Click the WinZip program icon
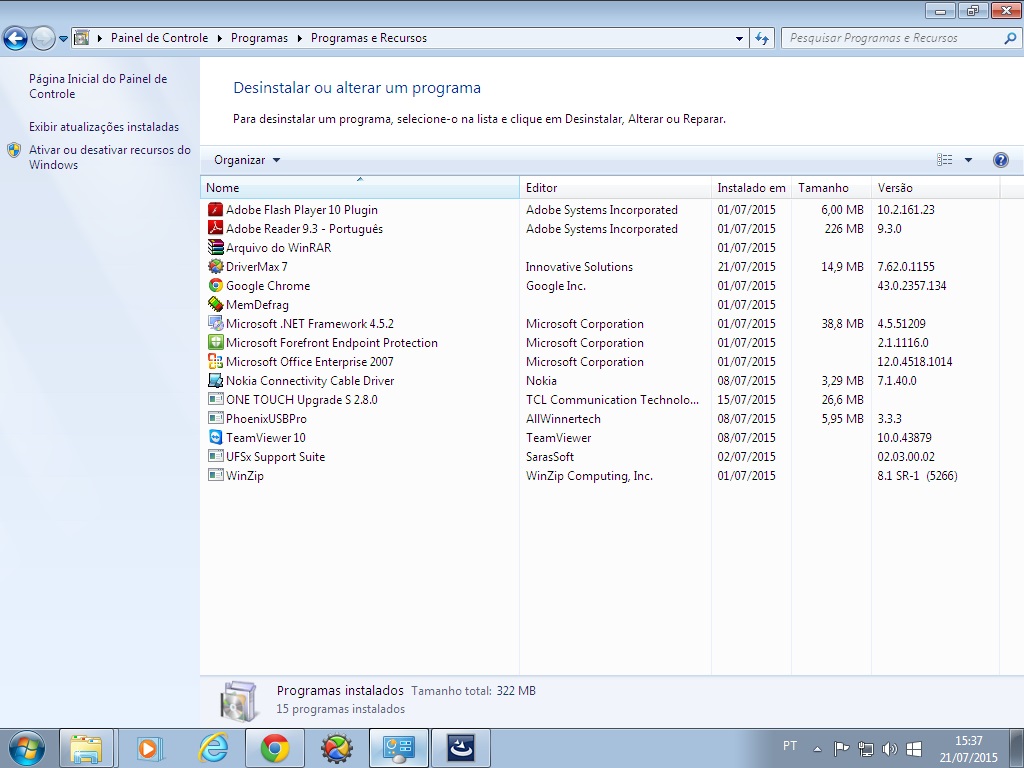The width and height of the screenshot is (1024, 768). 216,475
